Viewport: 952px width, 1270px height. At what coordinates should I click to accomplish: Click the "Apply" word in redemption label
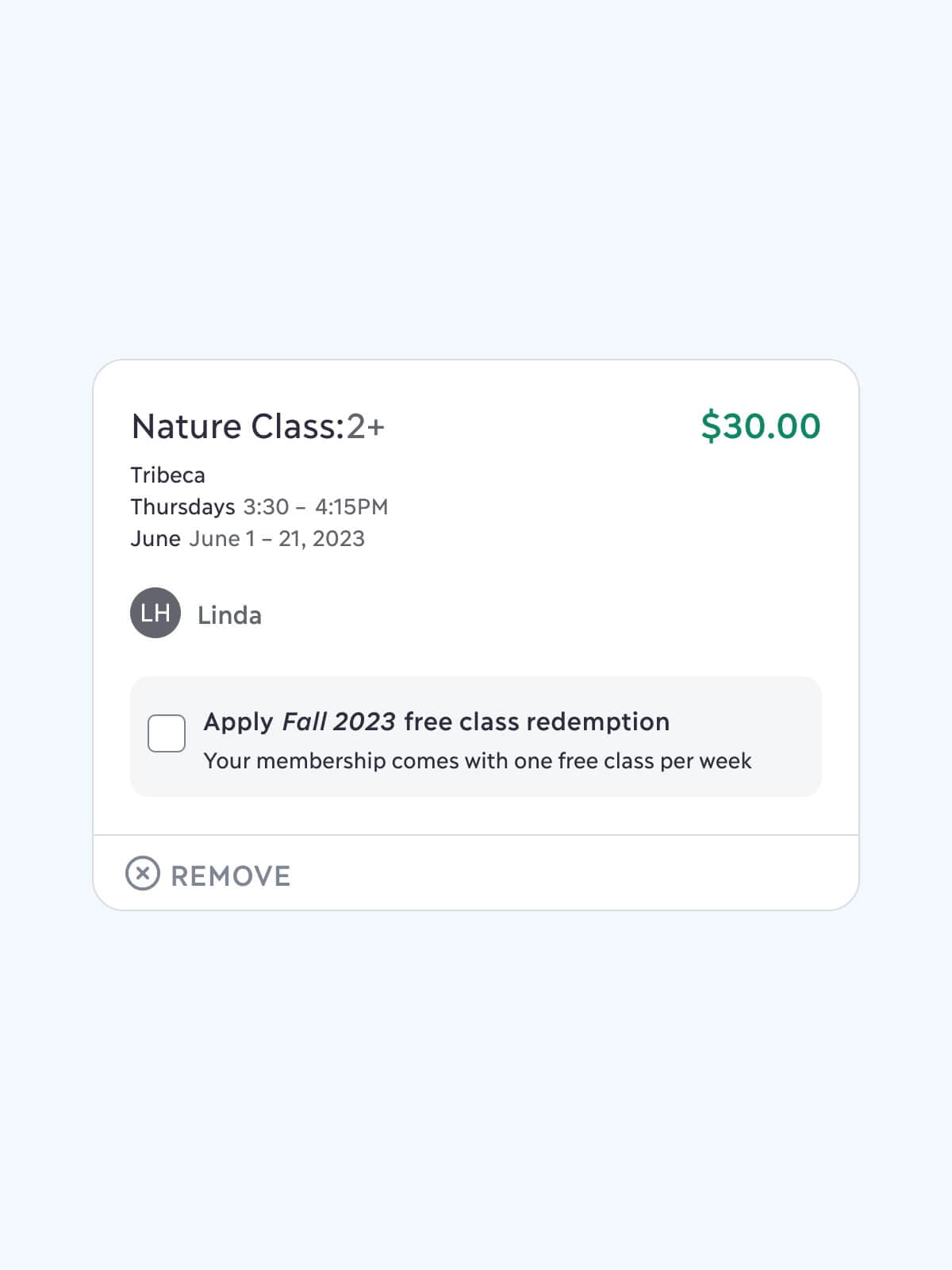pyautogui.click(x=238, y=722)
